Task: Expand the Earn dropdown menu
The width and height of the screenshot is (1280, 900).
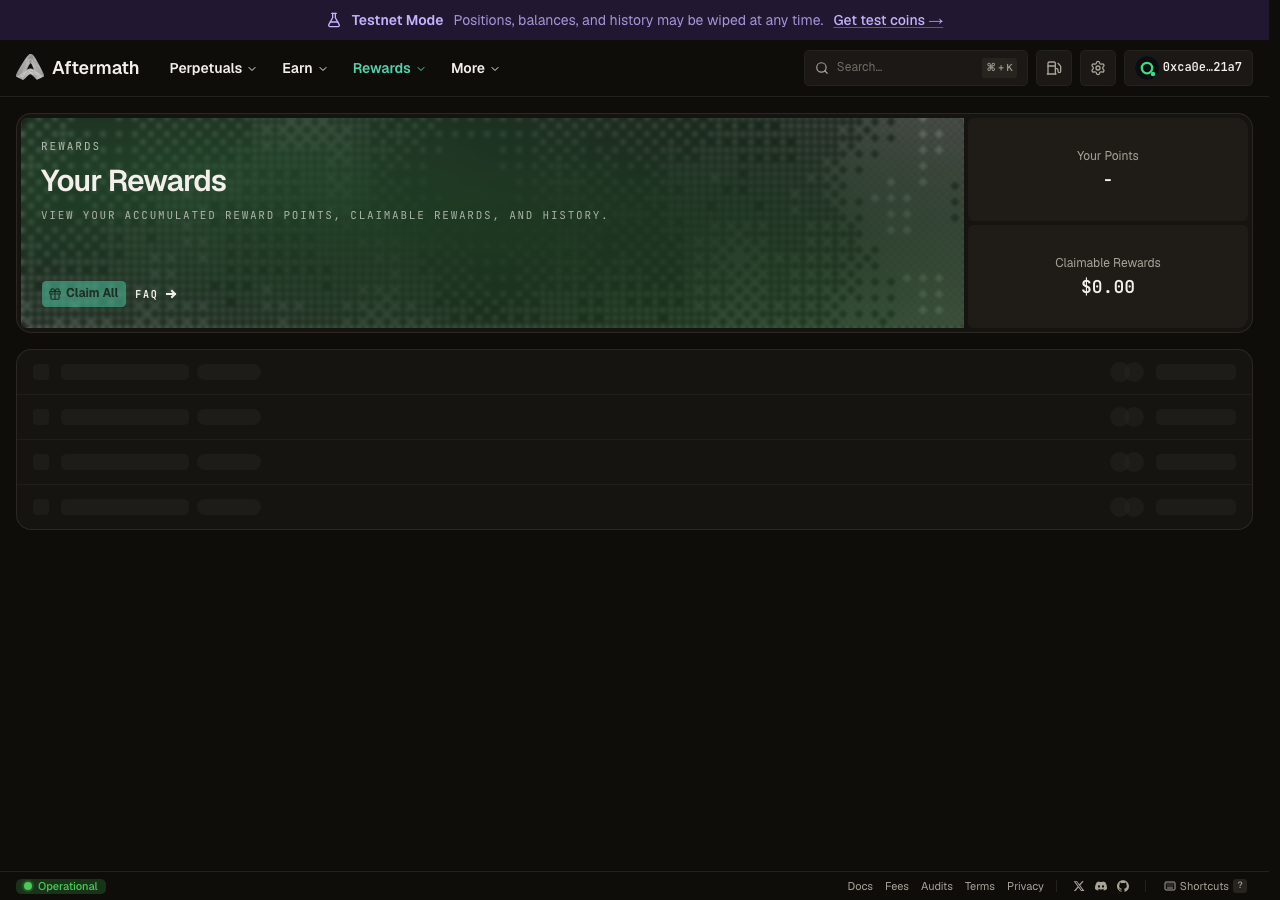Action: [304, 68]
